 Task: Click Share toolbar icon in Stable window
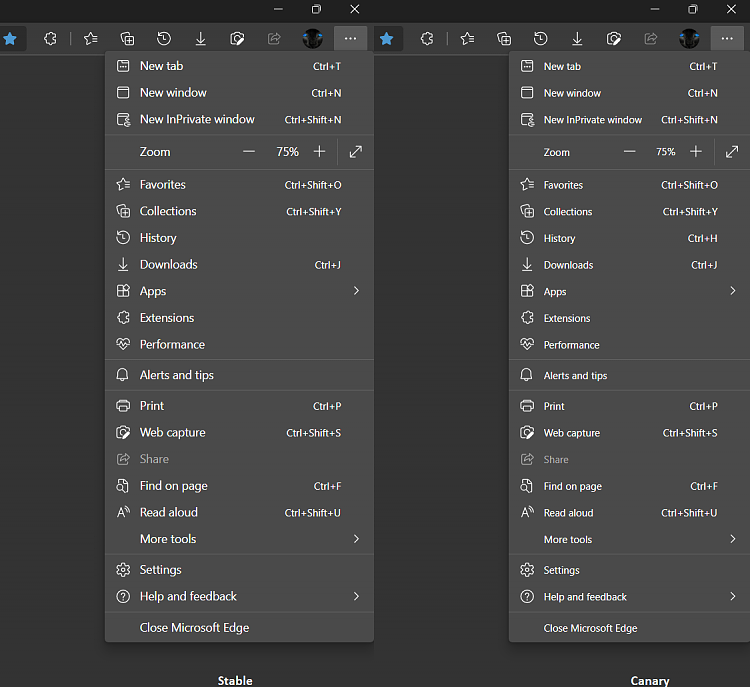(x=274, y=38)
